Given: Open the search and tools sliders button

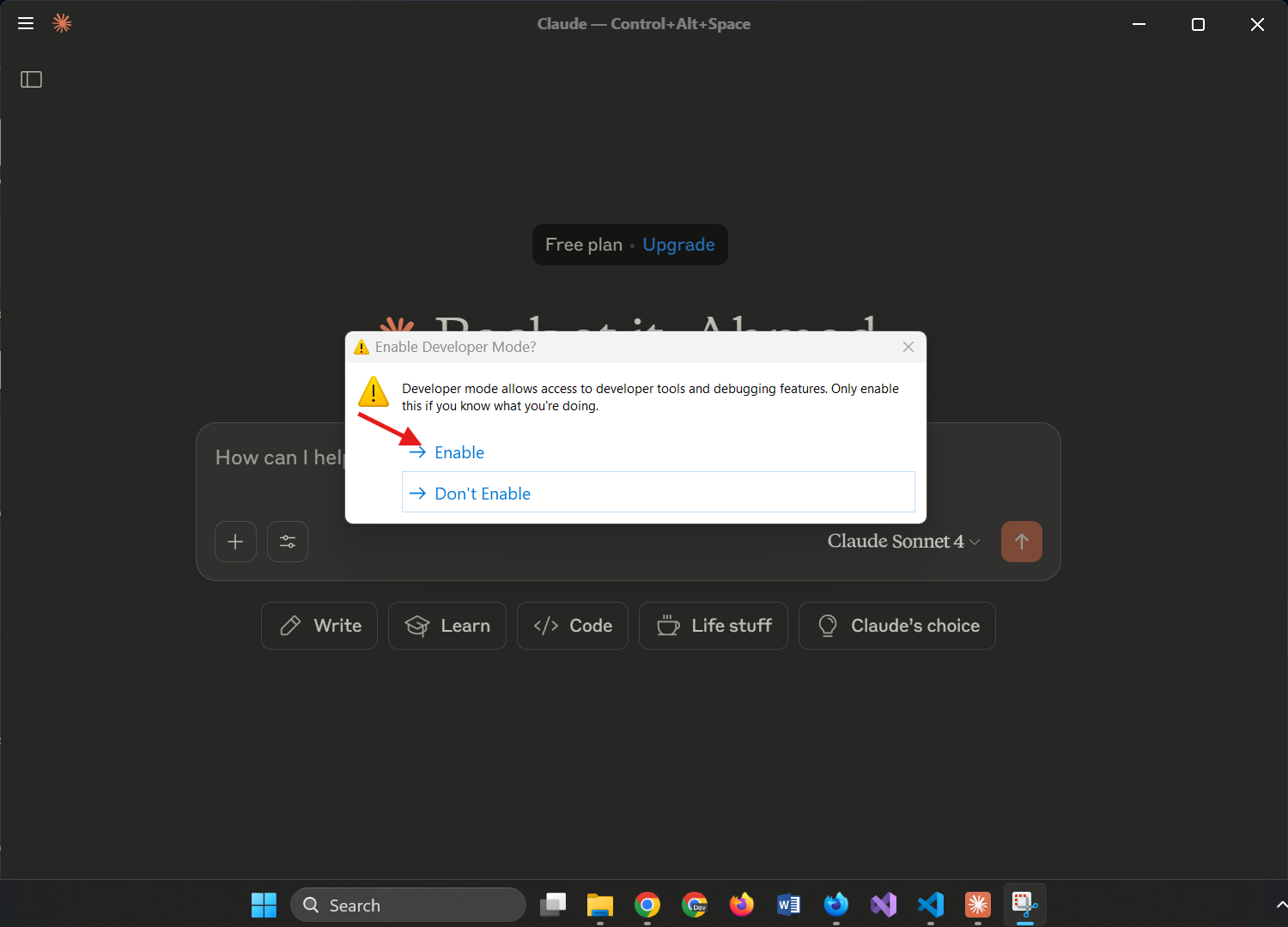Looking at the screenshot, I should tap(288, 542).
